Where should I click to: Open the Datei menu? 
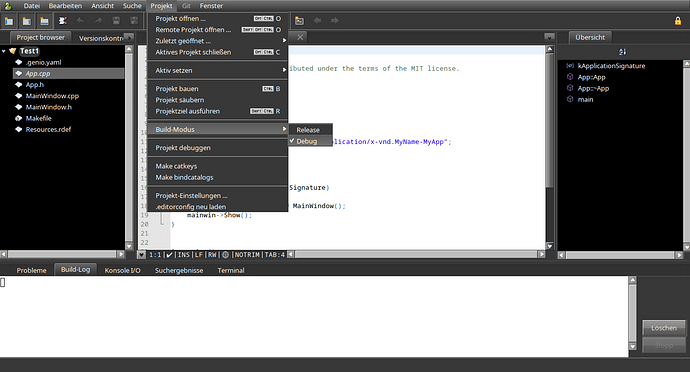[32, 6]
